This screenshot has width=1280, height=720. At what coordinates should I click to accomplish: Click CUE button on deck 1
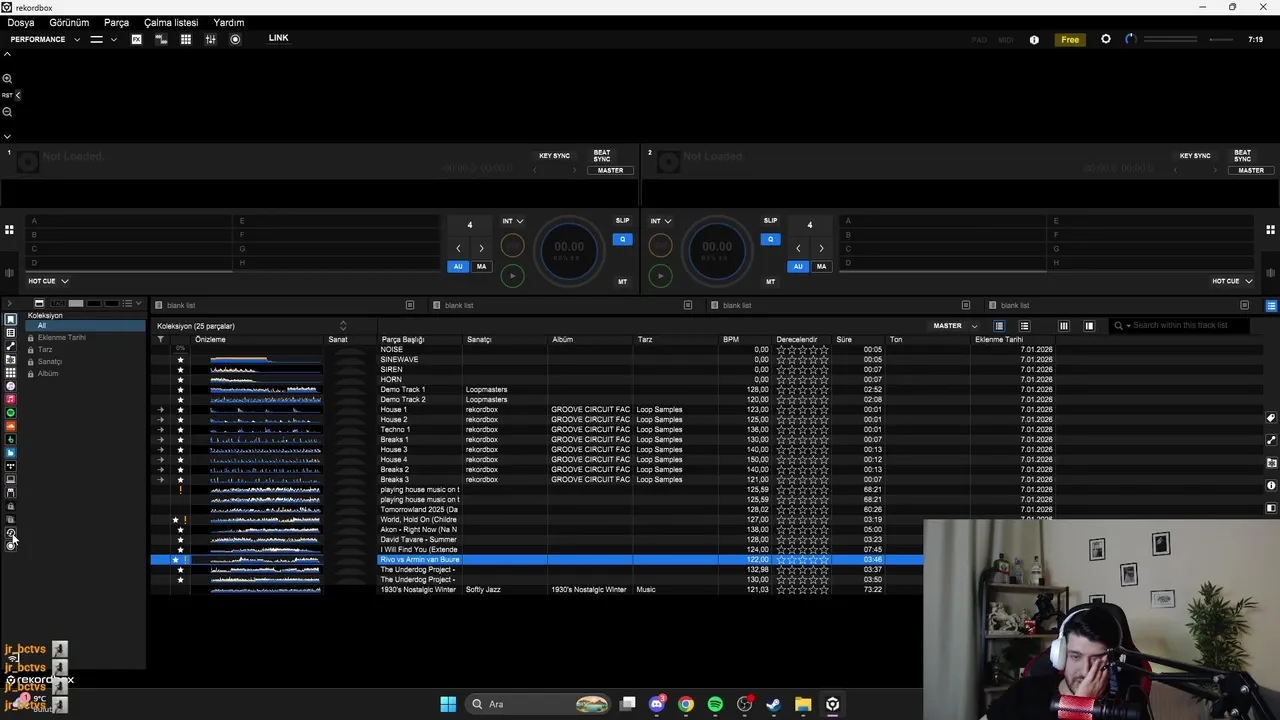(x=512, y=245)
